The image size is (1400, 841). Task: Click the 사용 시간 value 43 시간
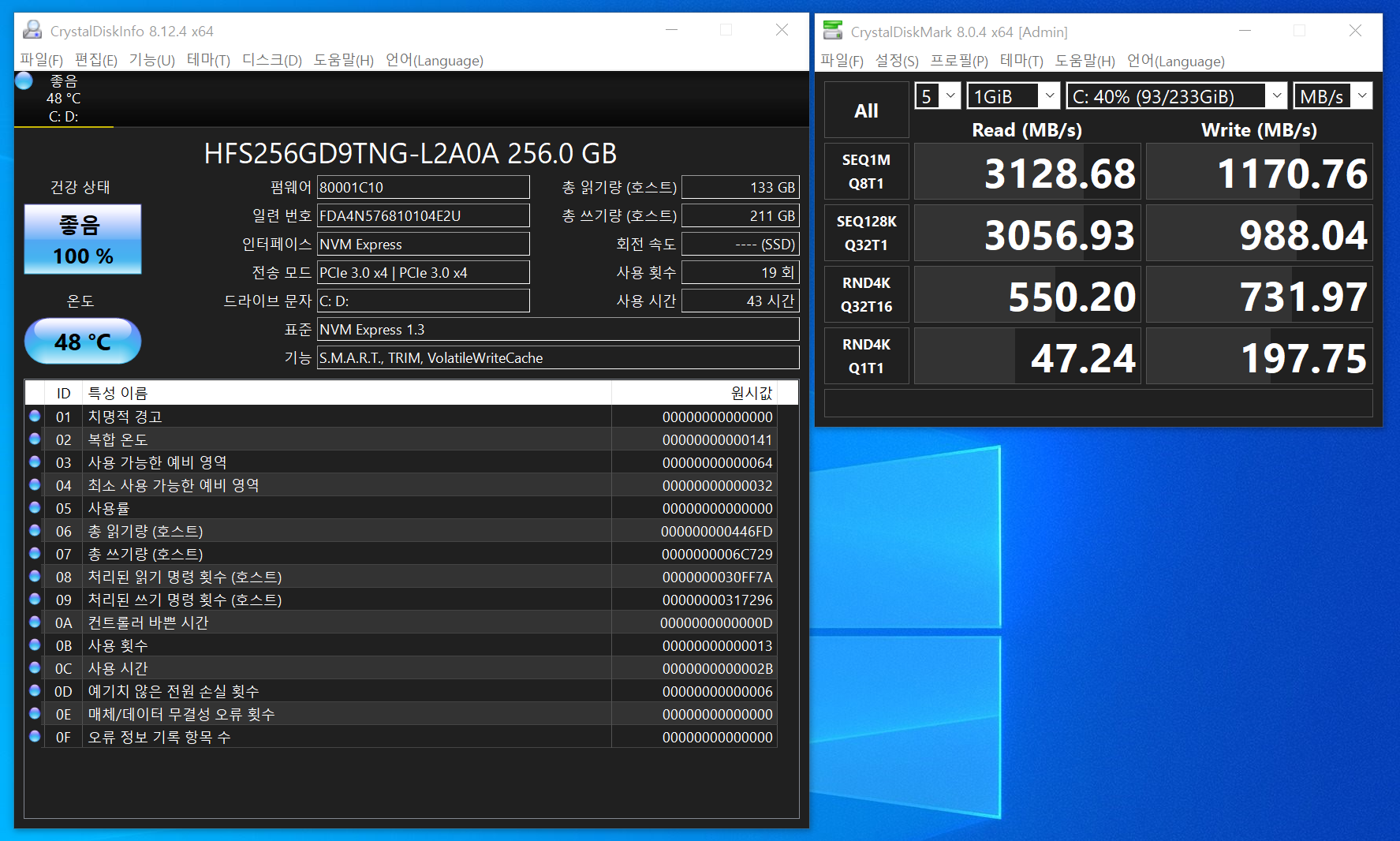tap(740, 301)
